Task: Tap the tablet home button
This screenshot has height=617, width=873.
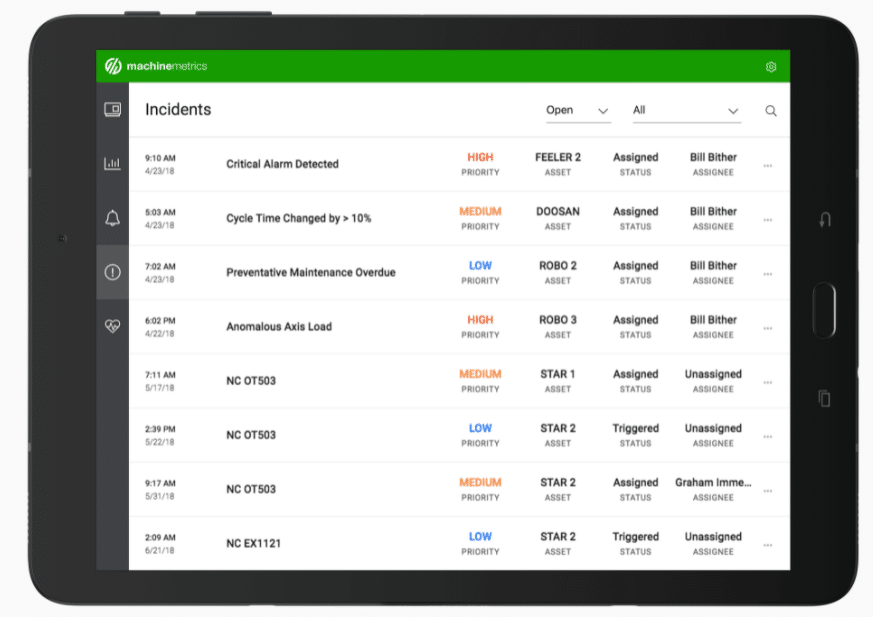Action: (x=824, y=310)
